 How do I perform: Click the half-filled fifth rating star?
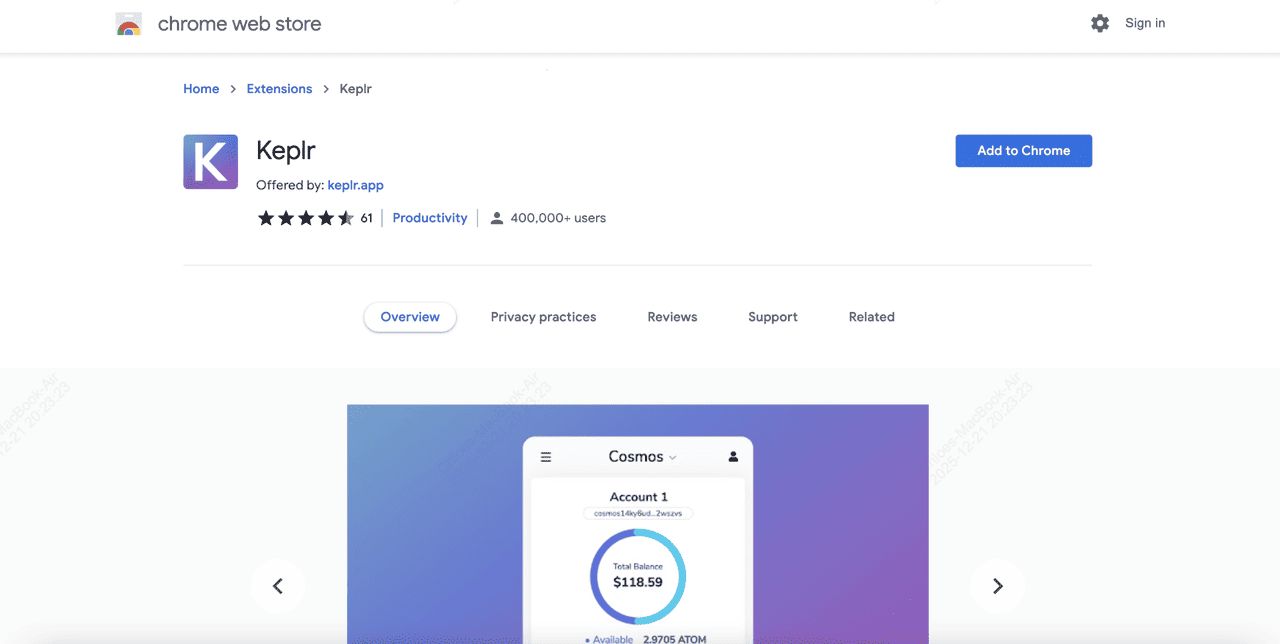(x=346, y=217)
